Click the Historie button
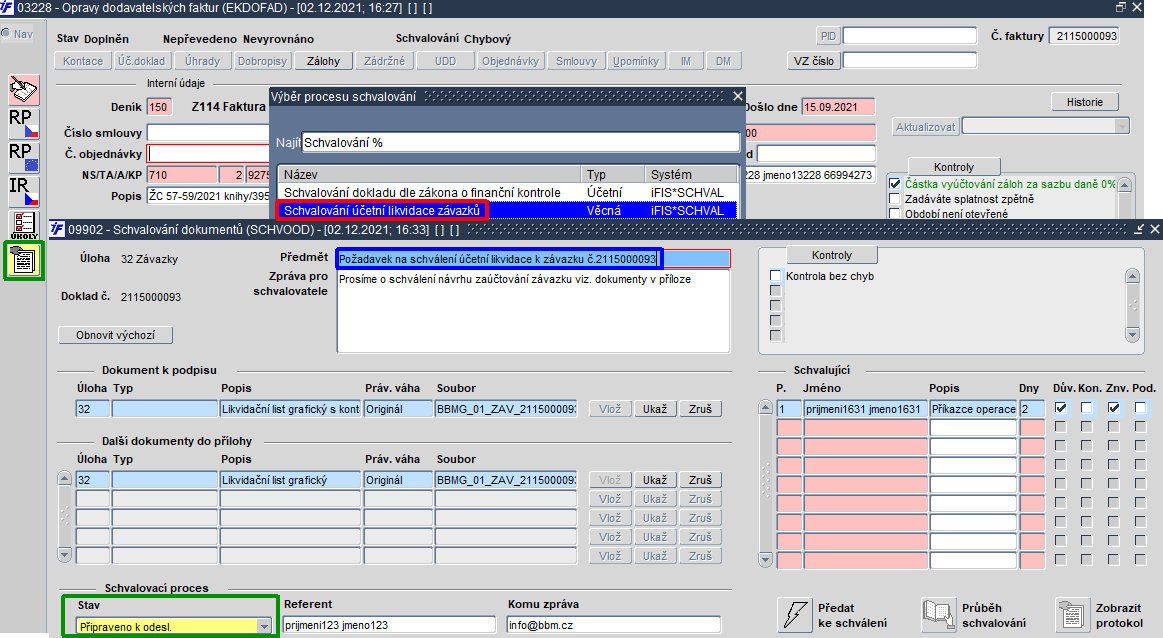The image size is (1163, 638). pyautogui.click(x=1084, y=102)
